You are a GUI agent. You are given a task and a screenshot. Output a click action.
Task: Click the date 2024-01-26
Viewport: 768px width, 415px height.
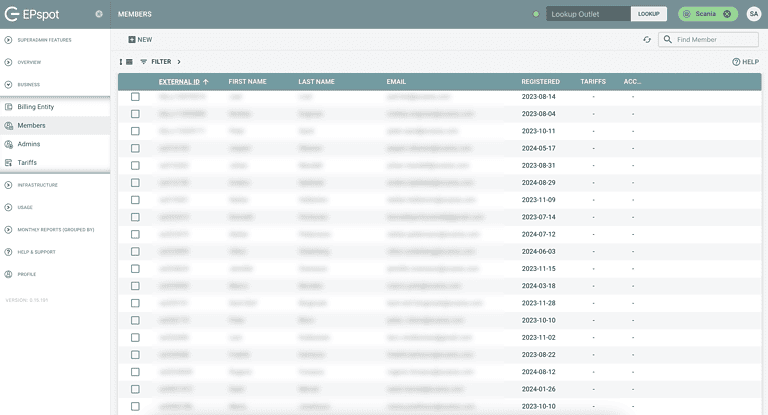tap(538, 389)
